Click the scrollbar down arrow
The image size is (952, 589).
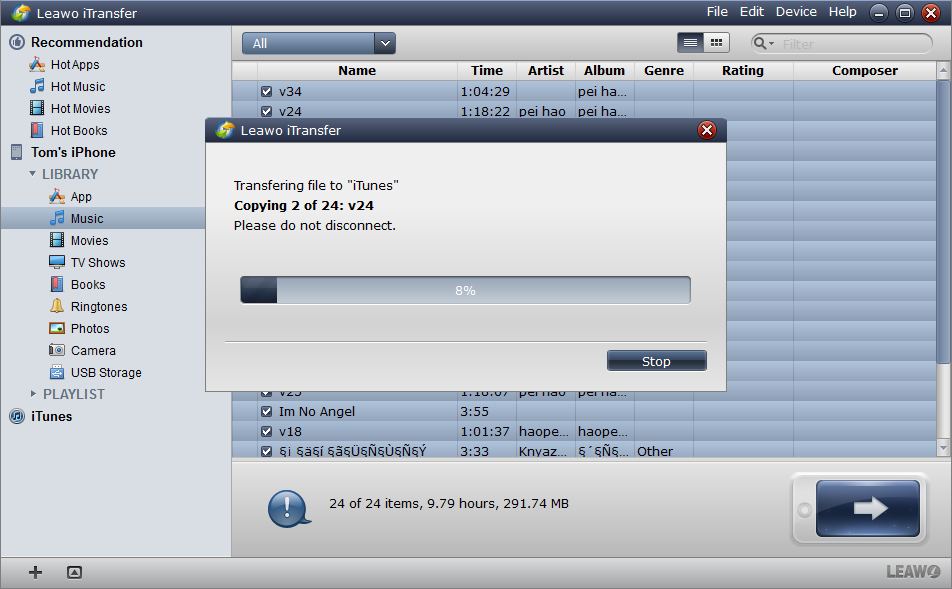click(x=943, y=448)
